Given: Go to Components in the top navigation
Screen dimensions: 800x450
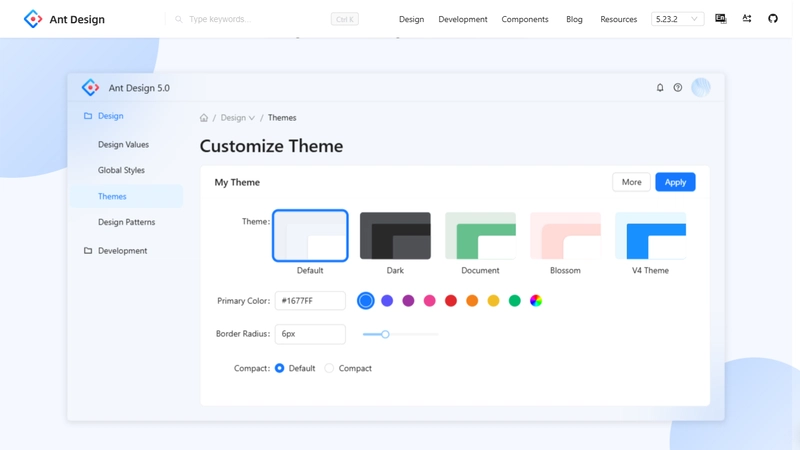Looking at the screenshot, I should coord(524,19).
